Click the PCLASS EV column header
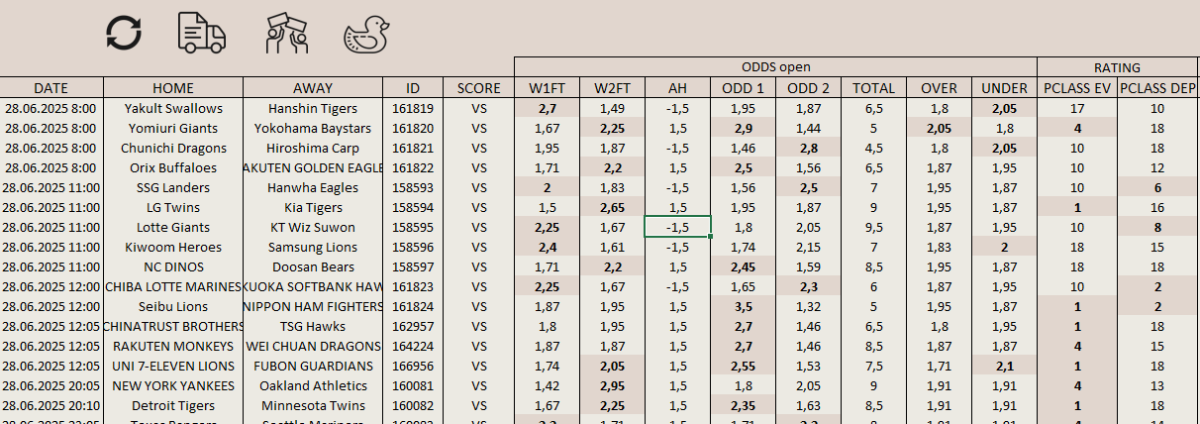Viewport: 1200px width, 424px height. click(1077, 88)
